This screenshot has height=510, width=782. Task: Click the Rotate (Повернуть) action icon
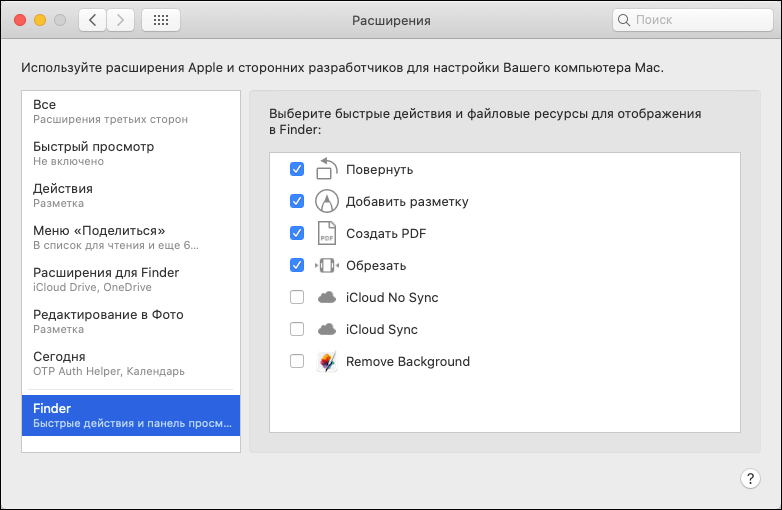(327, 169)
